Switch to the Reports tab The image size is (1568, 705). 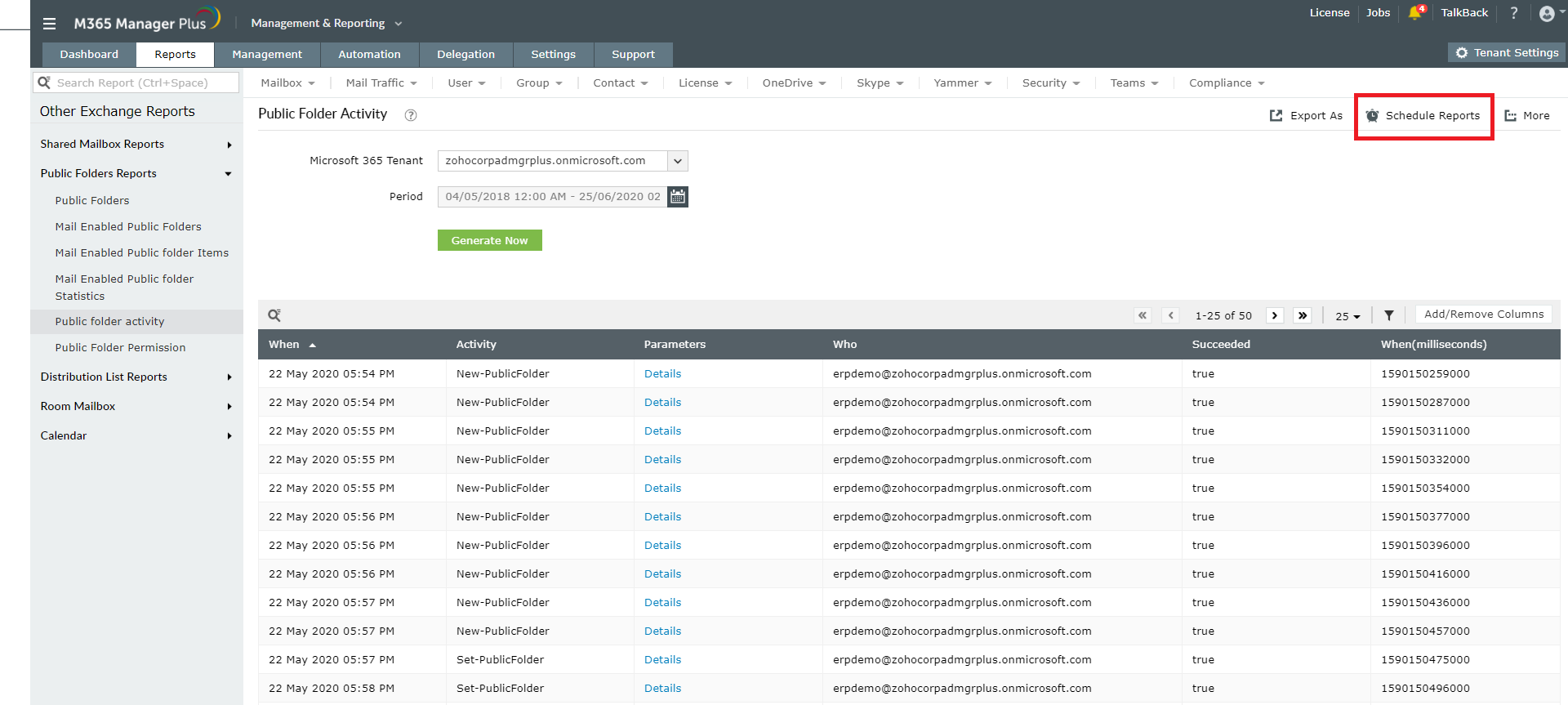tap(175, 55)
